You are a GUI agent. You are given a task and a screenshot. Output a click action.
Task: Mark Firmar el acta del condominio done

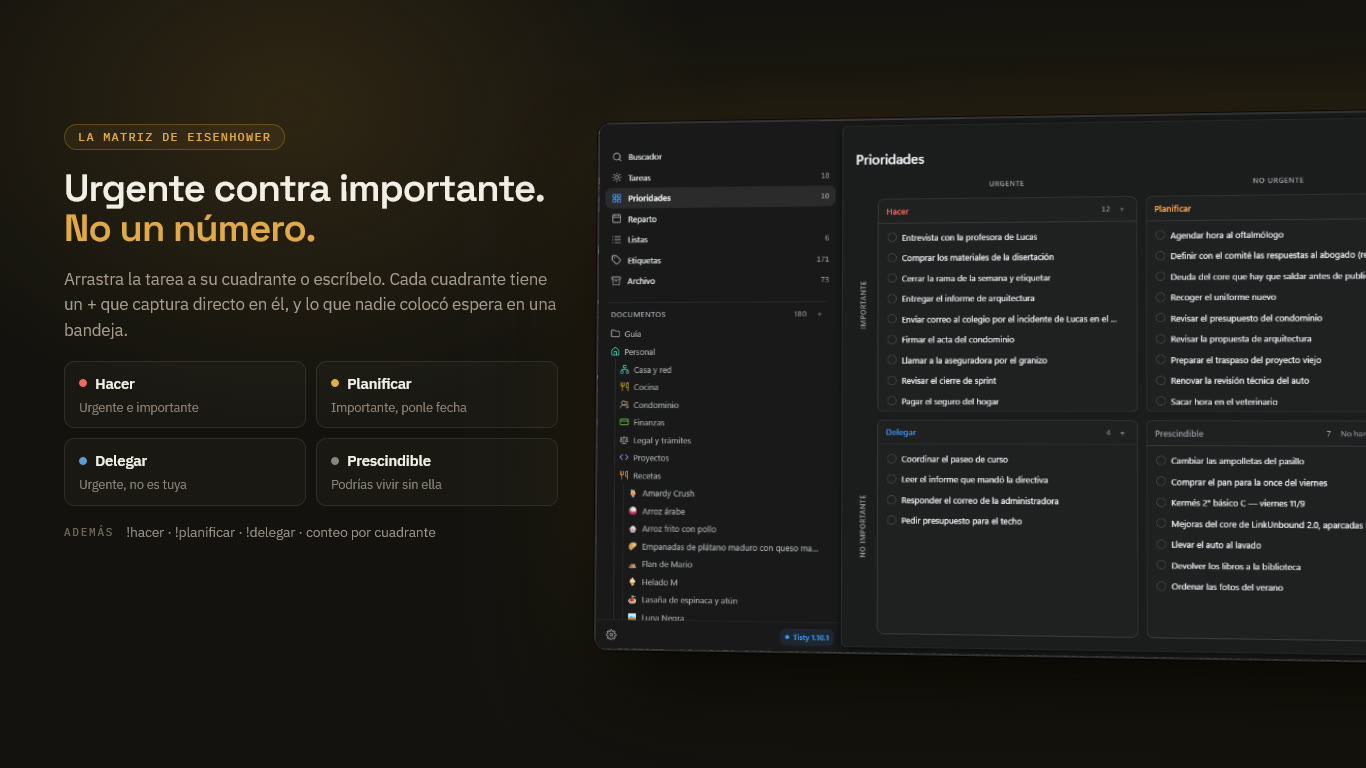892,340
